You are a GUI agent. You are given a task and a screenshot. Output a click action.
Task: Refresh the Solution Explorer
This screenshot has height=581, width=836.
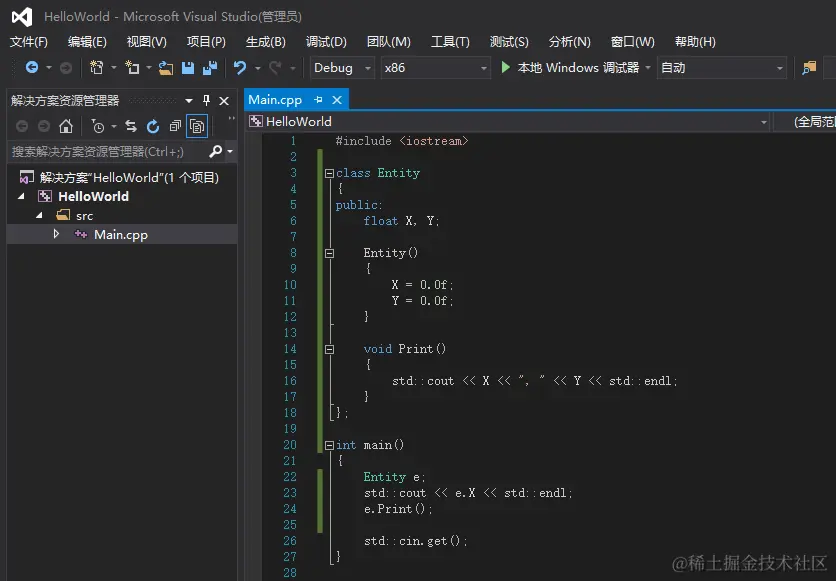click(x=153, y=126)
